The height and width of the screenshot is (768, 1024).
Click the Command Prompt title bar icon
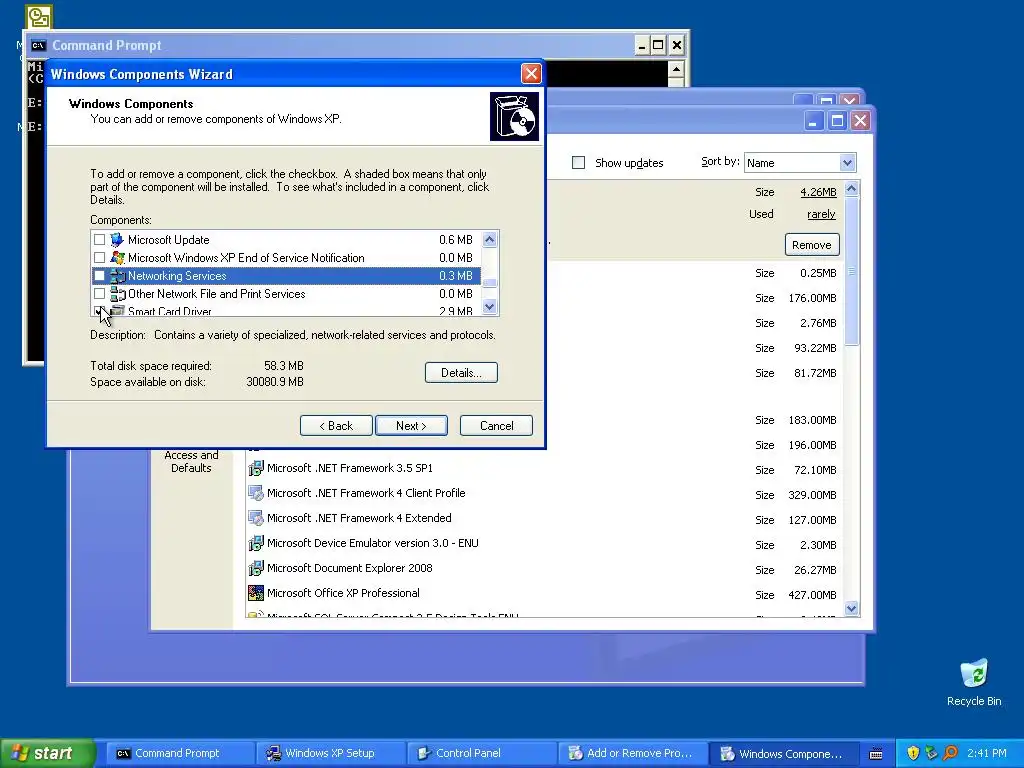(x=39, y=45)
